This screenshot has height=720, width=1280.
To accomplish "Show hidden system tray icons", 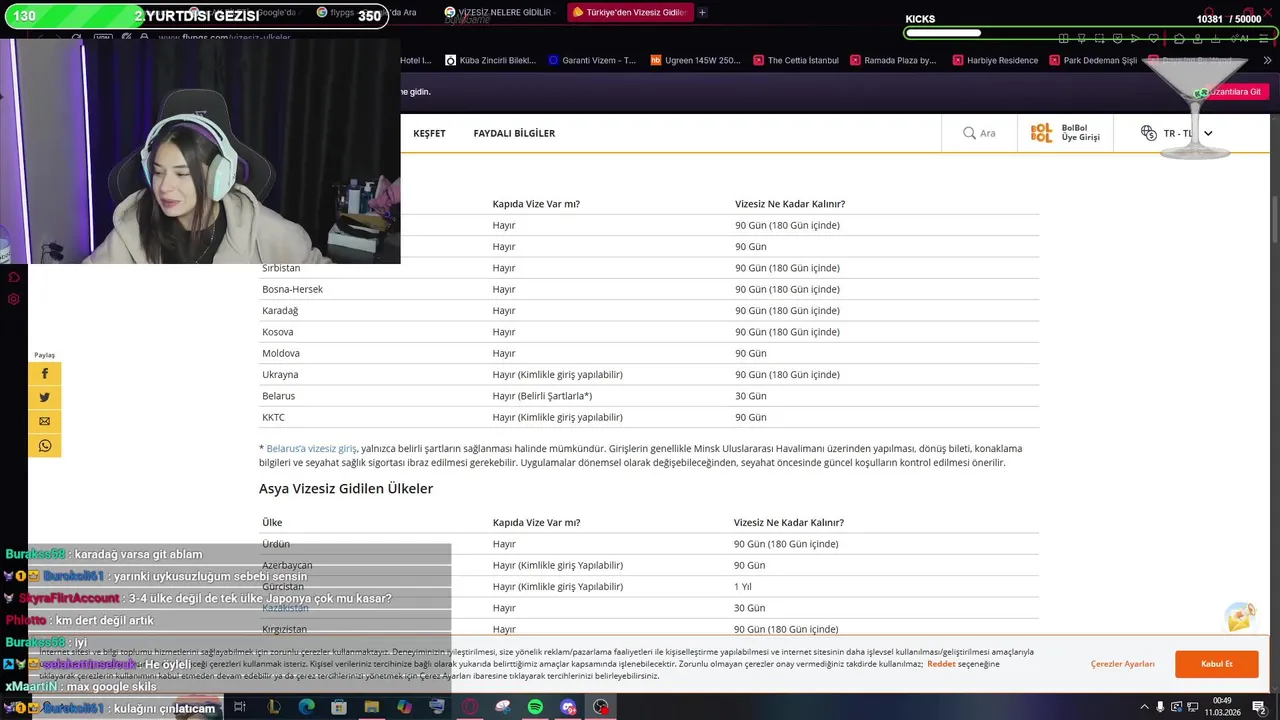I will (1144, 707).
